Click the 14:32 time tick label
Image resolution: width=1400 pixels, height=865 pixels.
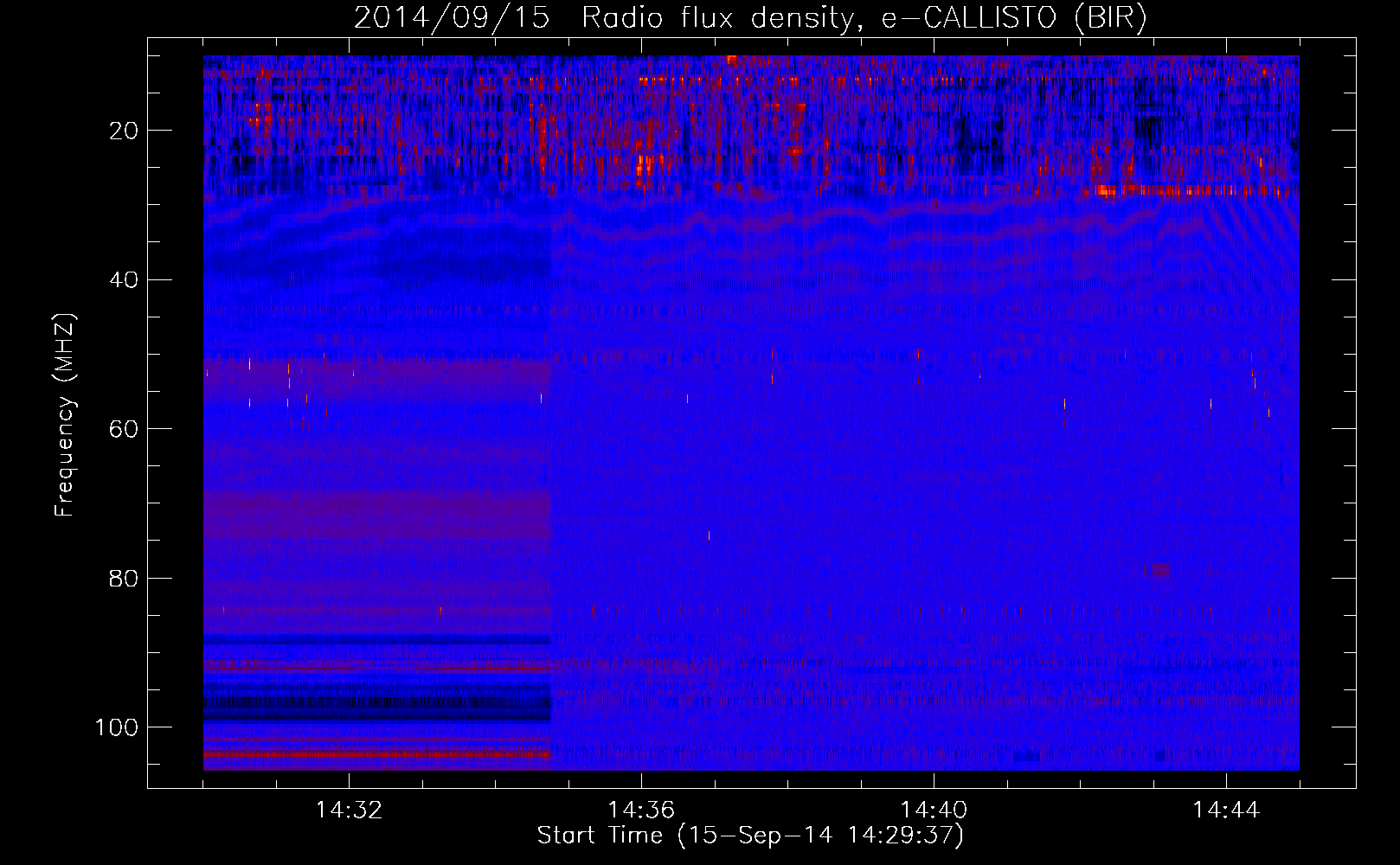(x=349, y=811)
